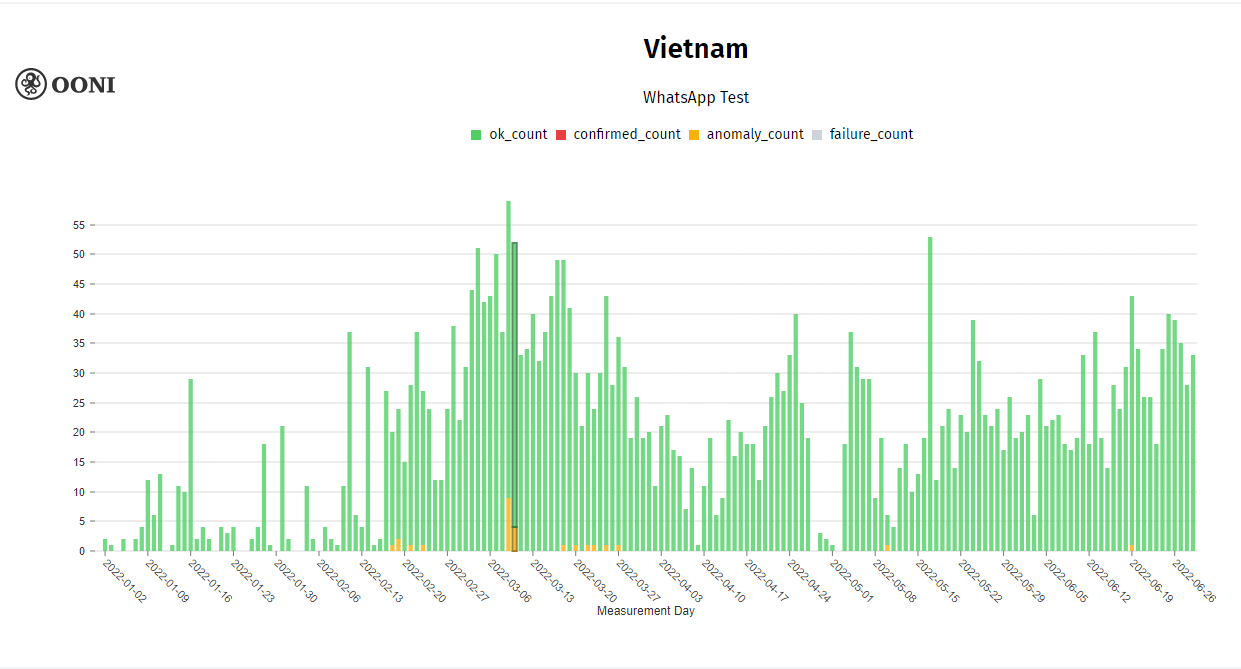The image size is (1241, 669).
Task: Select the tall green bar reaching 53 in May
Action: point(930,400)
